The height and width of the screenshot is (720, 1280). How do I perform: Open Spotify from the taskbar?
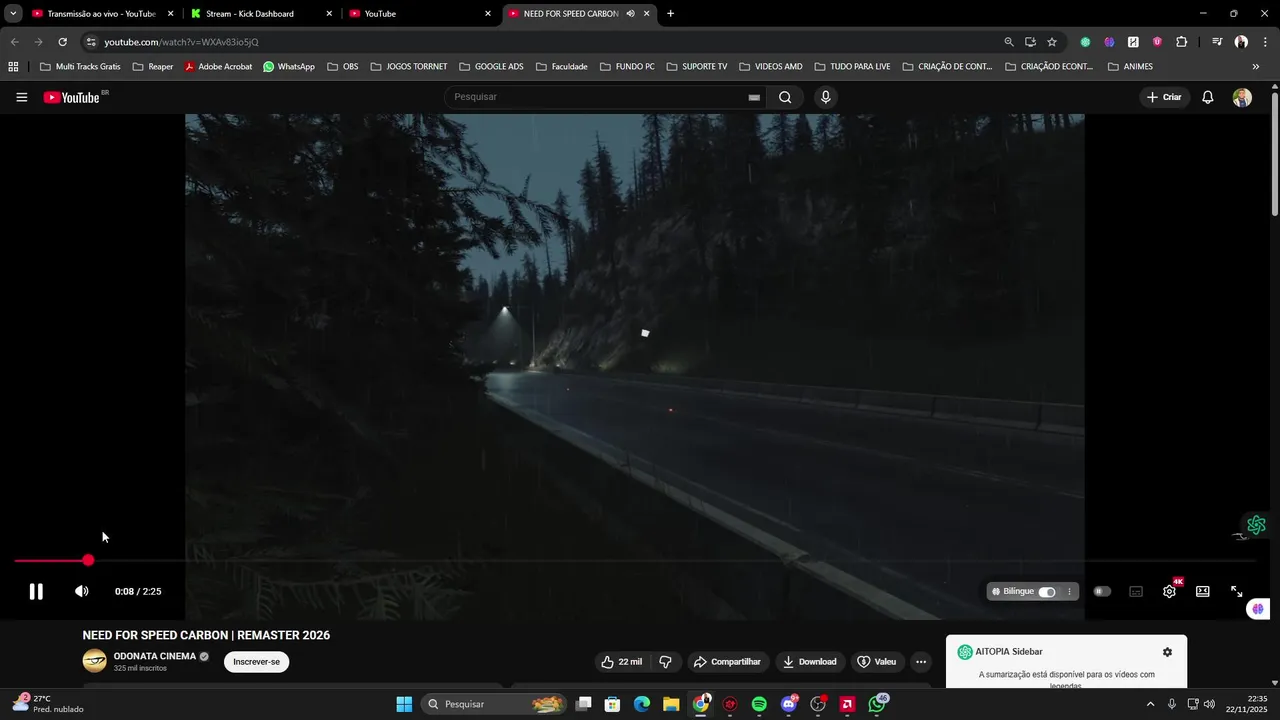(x=759, y=704)
